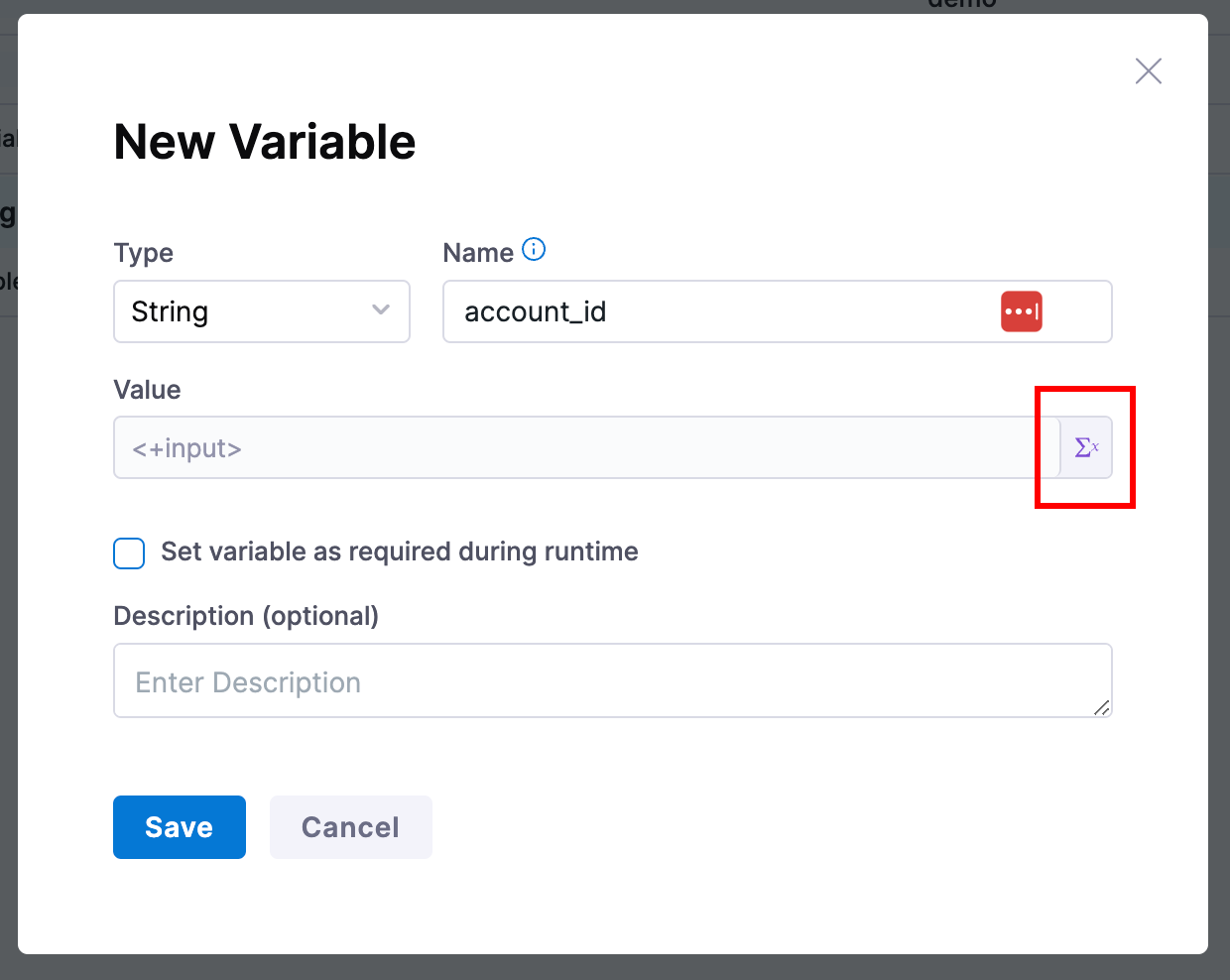Open the Type dropdown showing String
This screenshot has height=980, width=1230.
262,311
